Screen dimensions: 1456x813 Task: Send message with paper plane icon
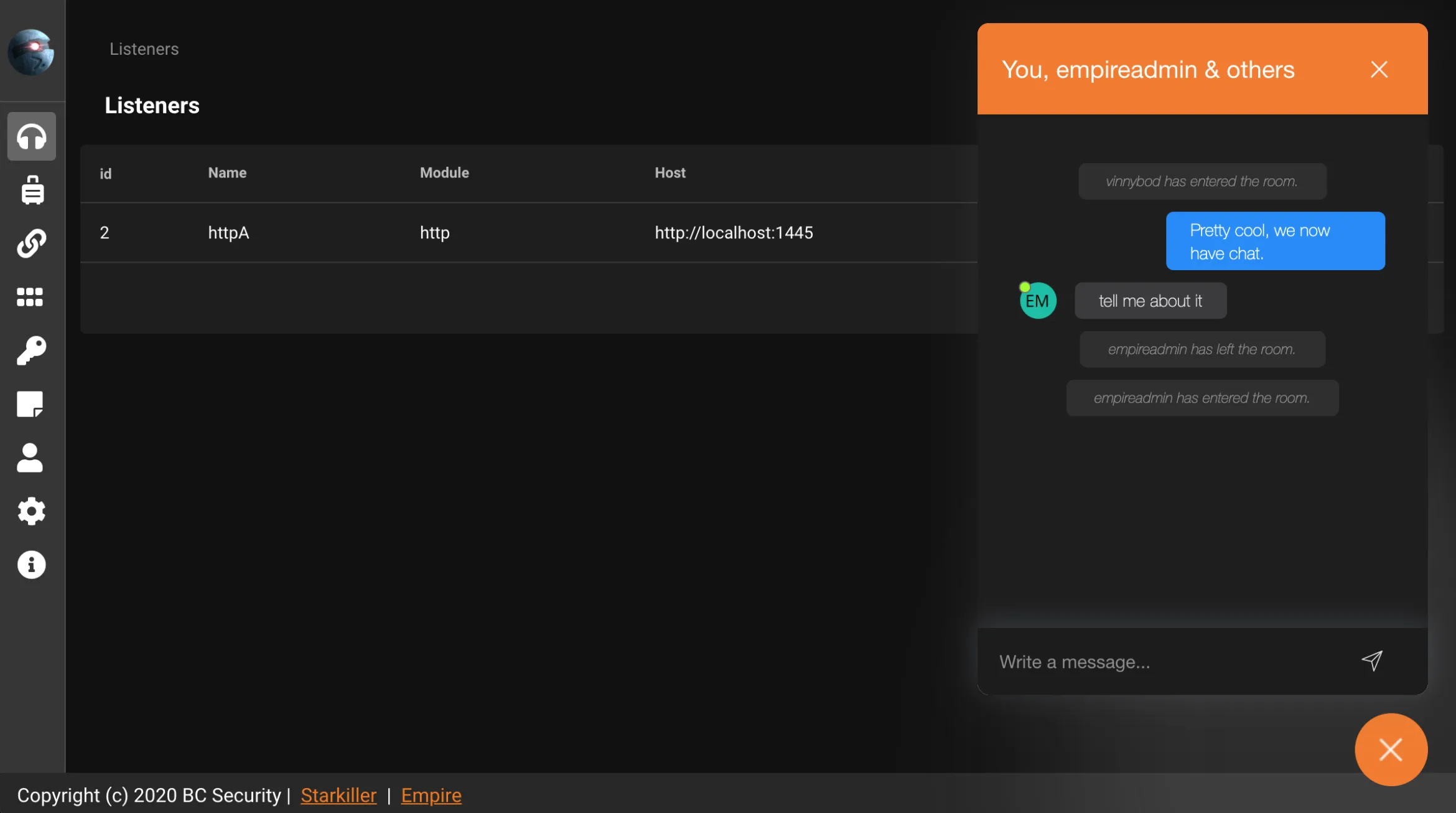[x=1371, y=660]
